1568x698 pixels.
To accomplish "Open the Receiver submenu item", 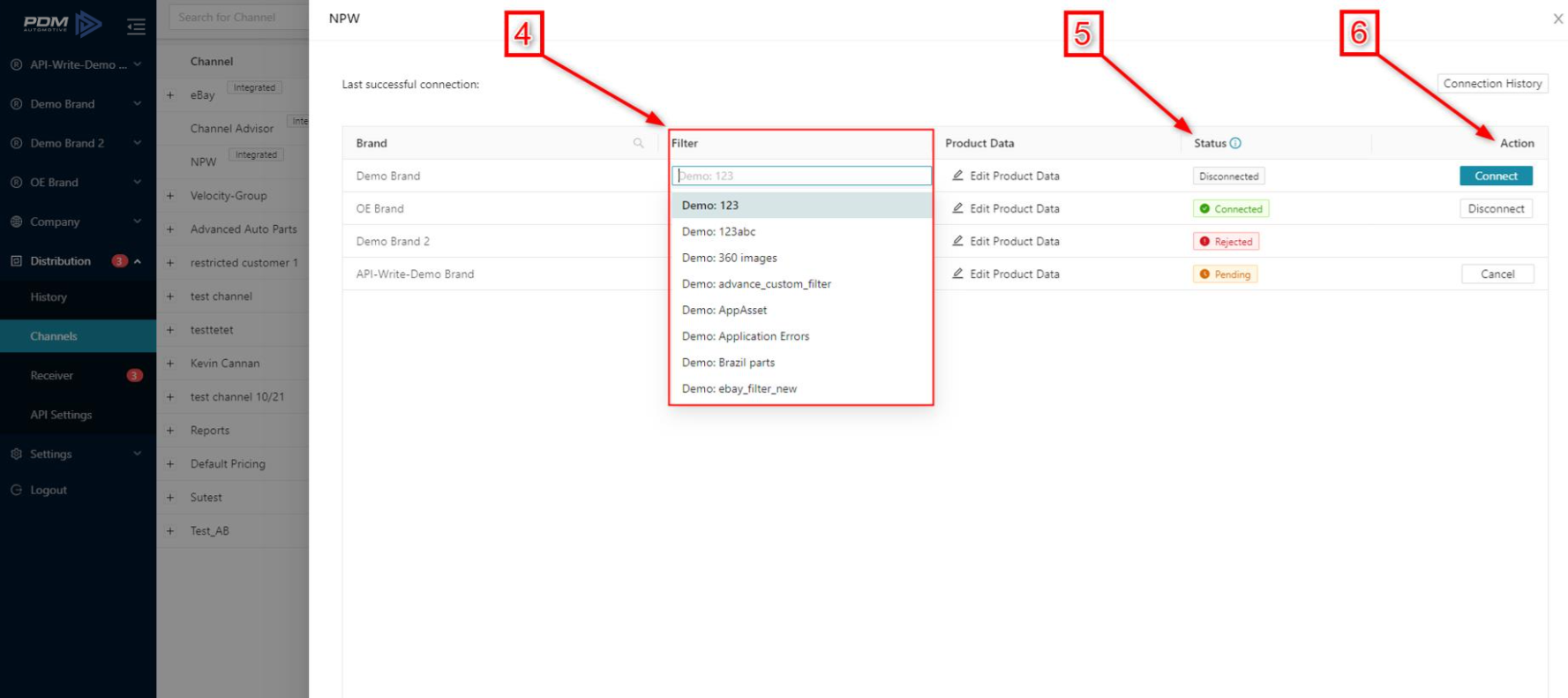I will 78,376.
